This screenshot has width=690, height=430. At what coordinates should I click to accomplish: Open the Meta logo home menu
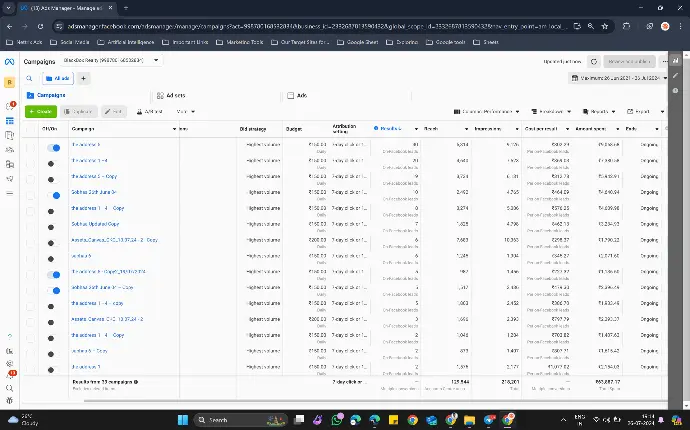9,62
